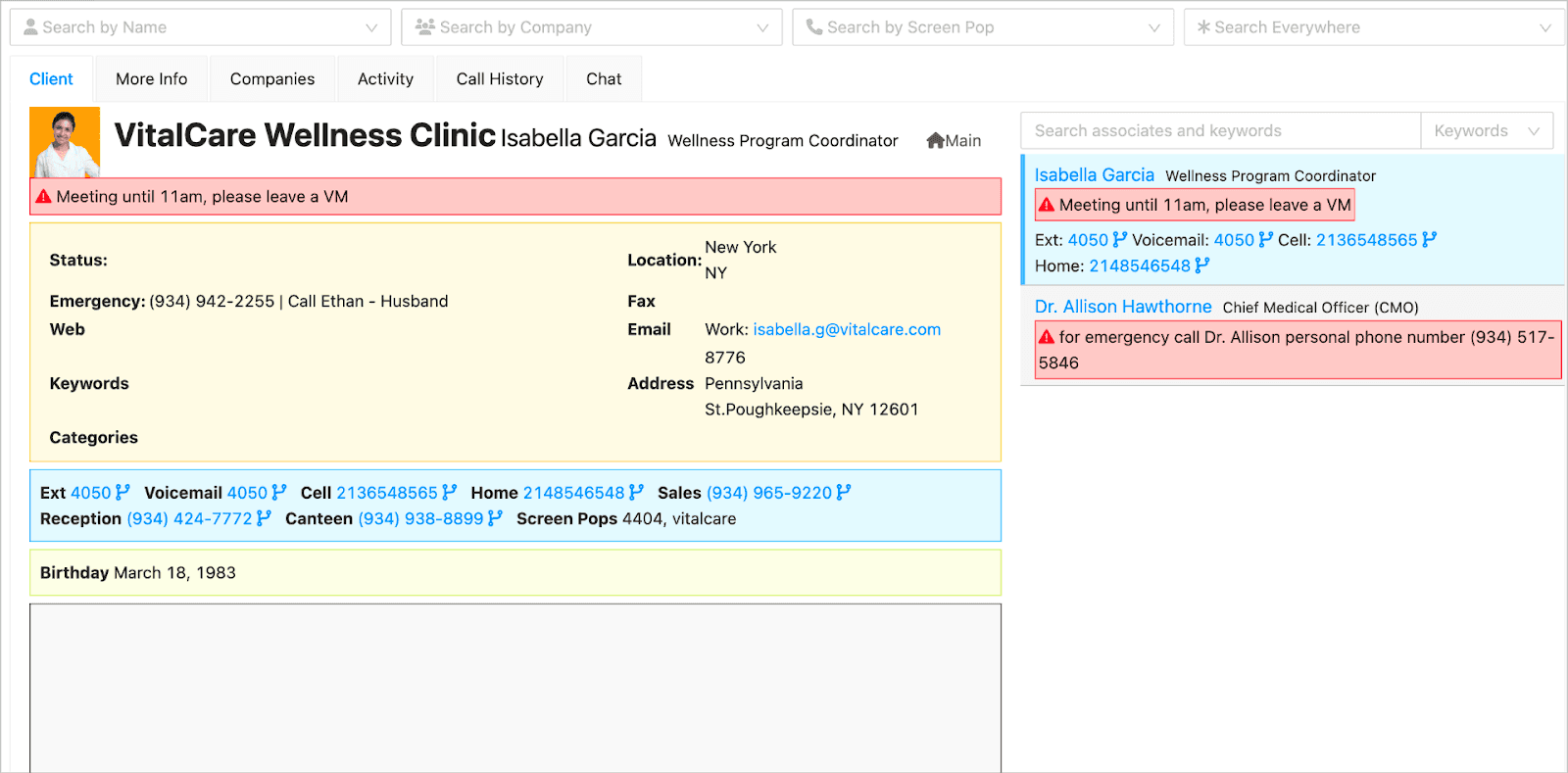This screenshot has width=1568, height=773.
Task: Click the transfer icon after Voicemail: 4050 in the associates list
Action: (1266, 239)
